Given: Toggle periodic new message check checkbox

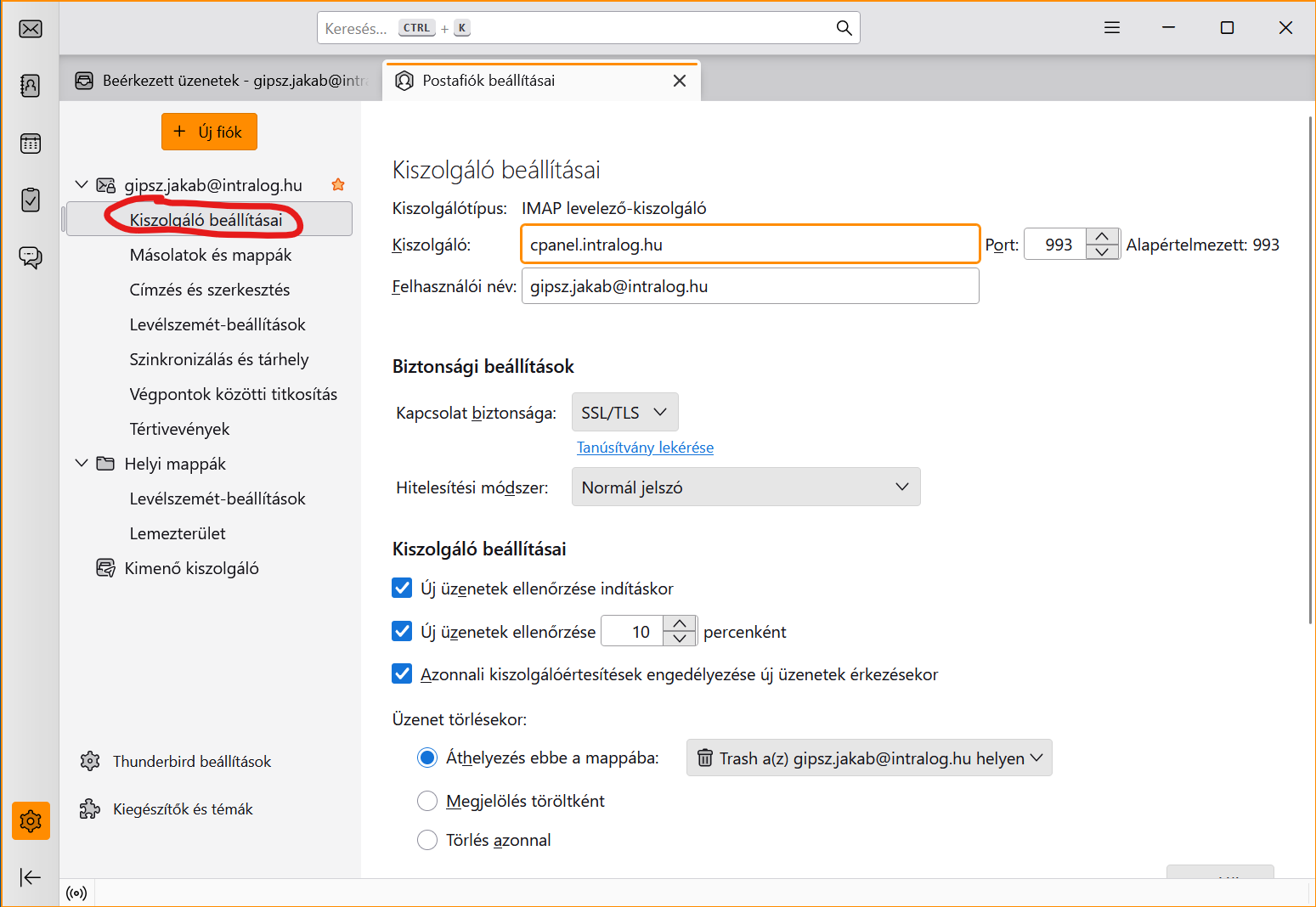Looking at the screenshot, I should [x=403, y=632].
